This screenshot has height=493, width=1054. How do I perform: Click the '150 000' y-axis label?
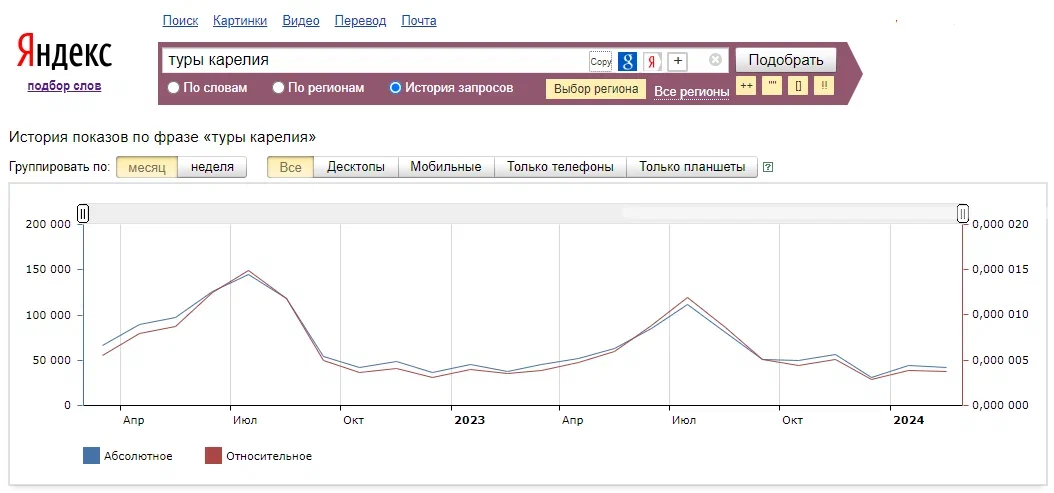(x=48, y=270)
